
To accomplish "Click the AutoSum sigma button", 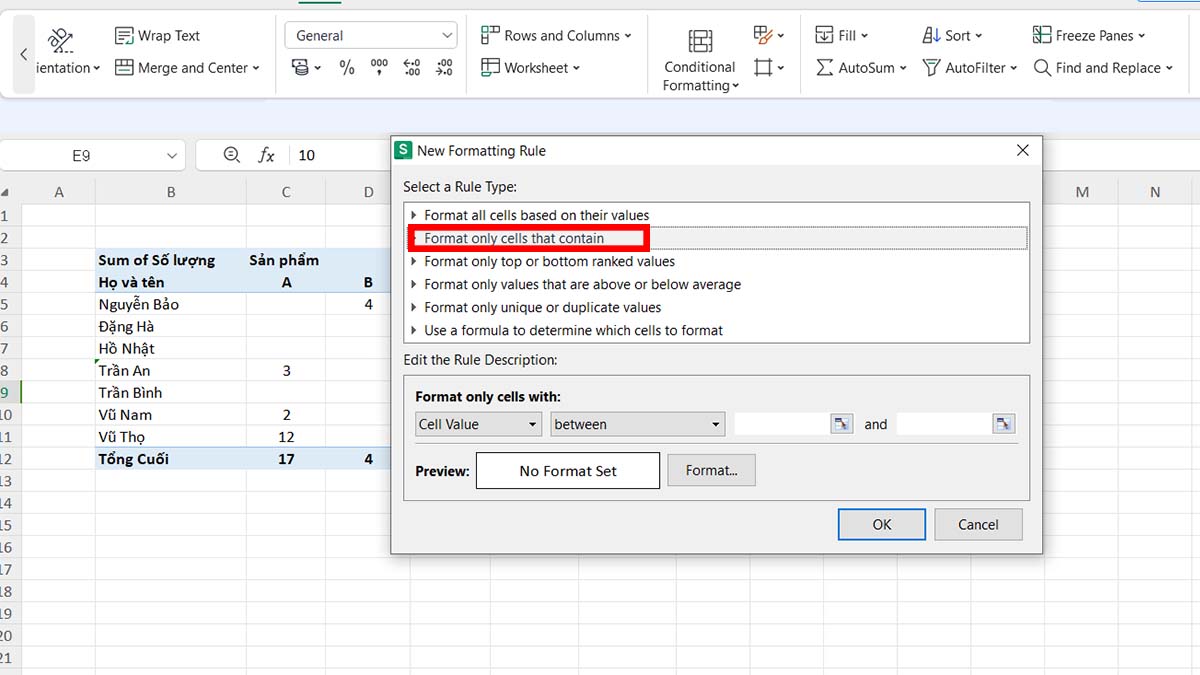I will tap(861, 68).
